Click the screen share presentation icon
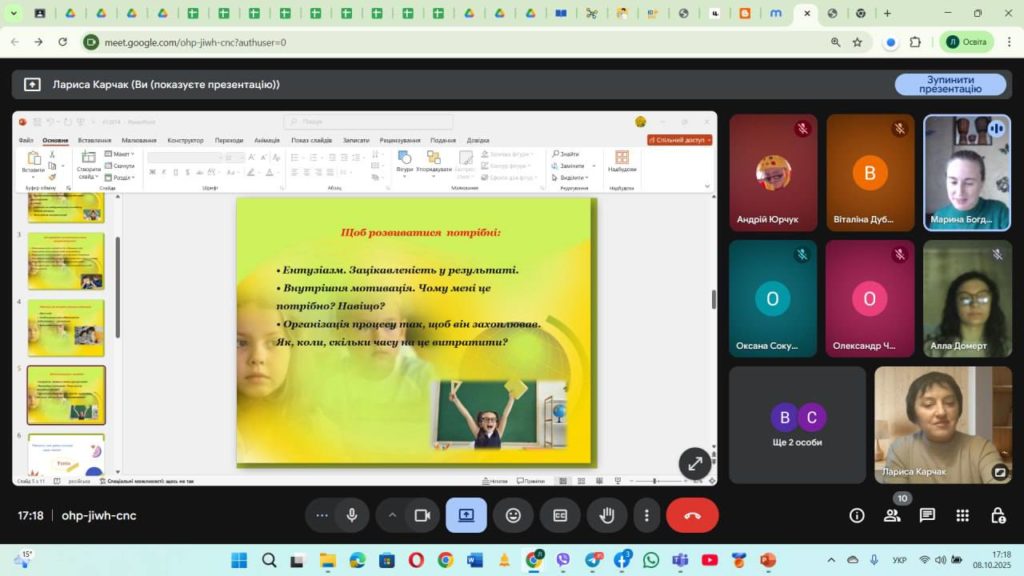Image resolution: width=1024 pixels, height=576 pixels. (x=466, y=515)
